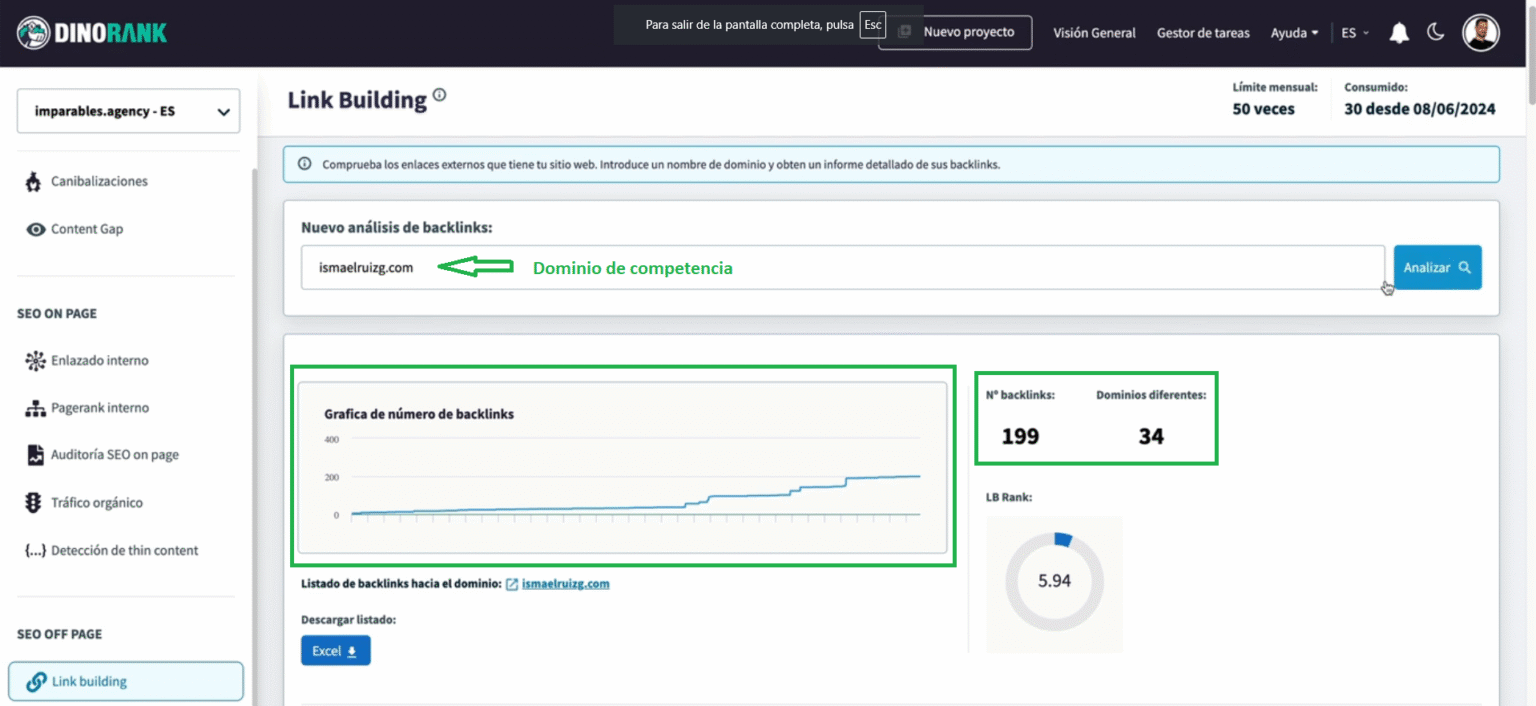The width and height of the screenshot is (1536, 706).
Task: Expand the Ayuda menu
Action: (1294, 33)
